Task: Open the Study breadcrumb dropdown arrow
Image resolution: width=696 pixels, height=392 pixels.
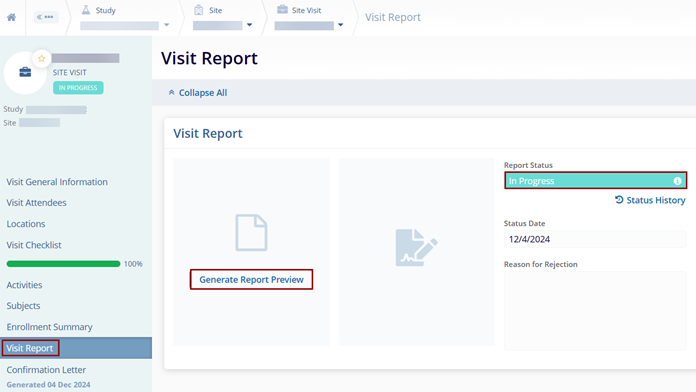Action: pos(166,25)
